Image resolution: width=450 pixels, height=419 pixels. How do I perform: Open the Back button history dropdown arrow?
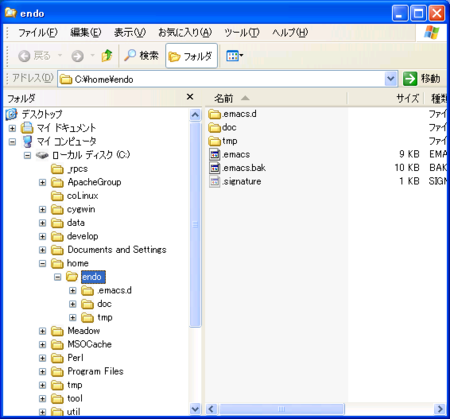(60, 55)
